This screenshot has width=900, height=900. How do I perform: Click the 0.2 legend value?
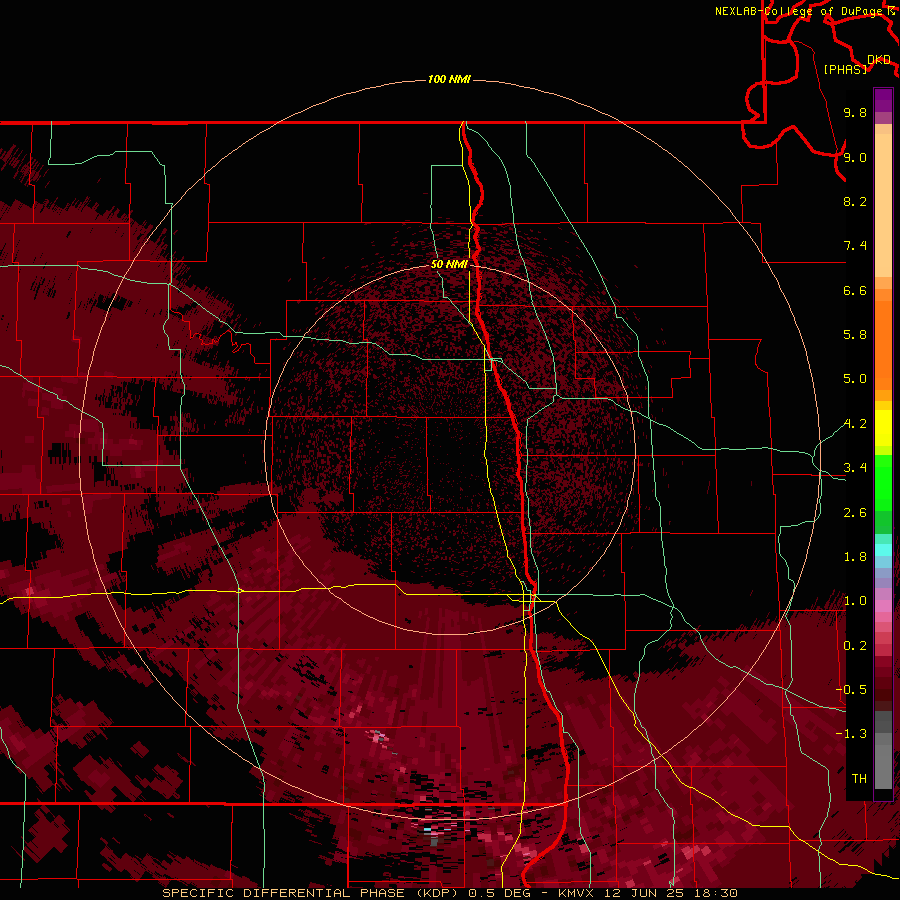pos(855,646)
